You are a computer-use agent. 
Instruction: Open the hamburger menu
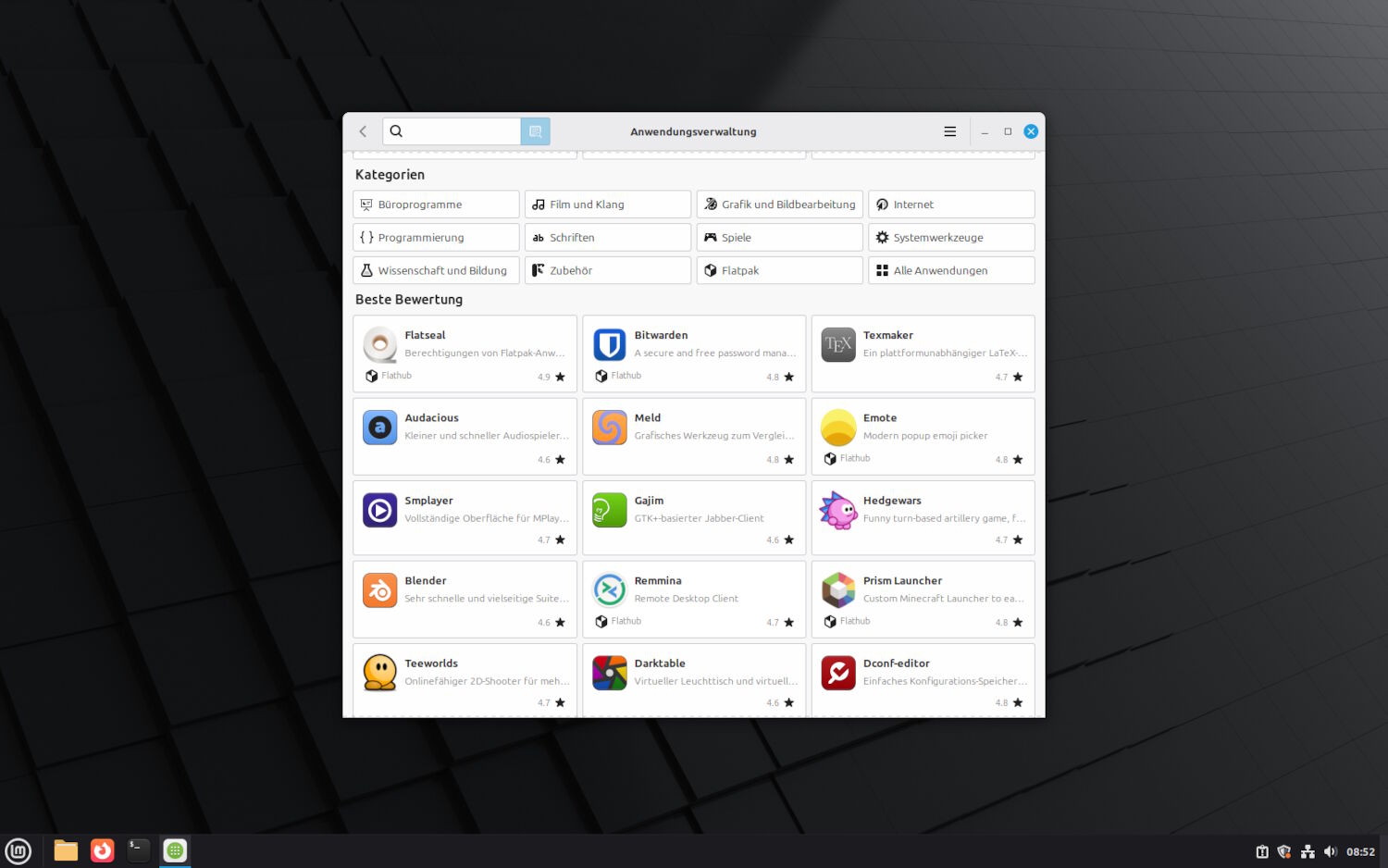point(949,131)
